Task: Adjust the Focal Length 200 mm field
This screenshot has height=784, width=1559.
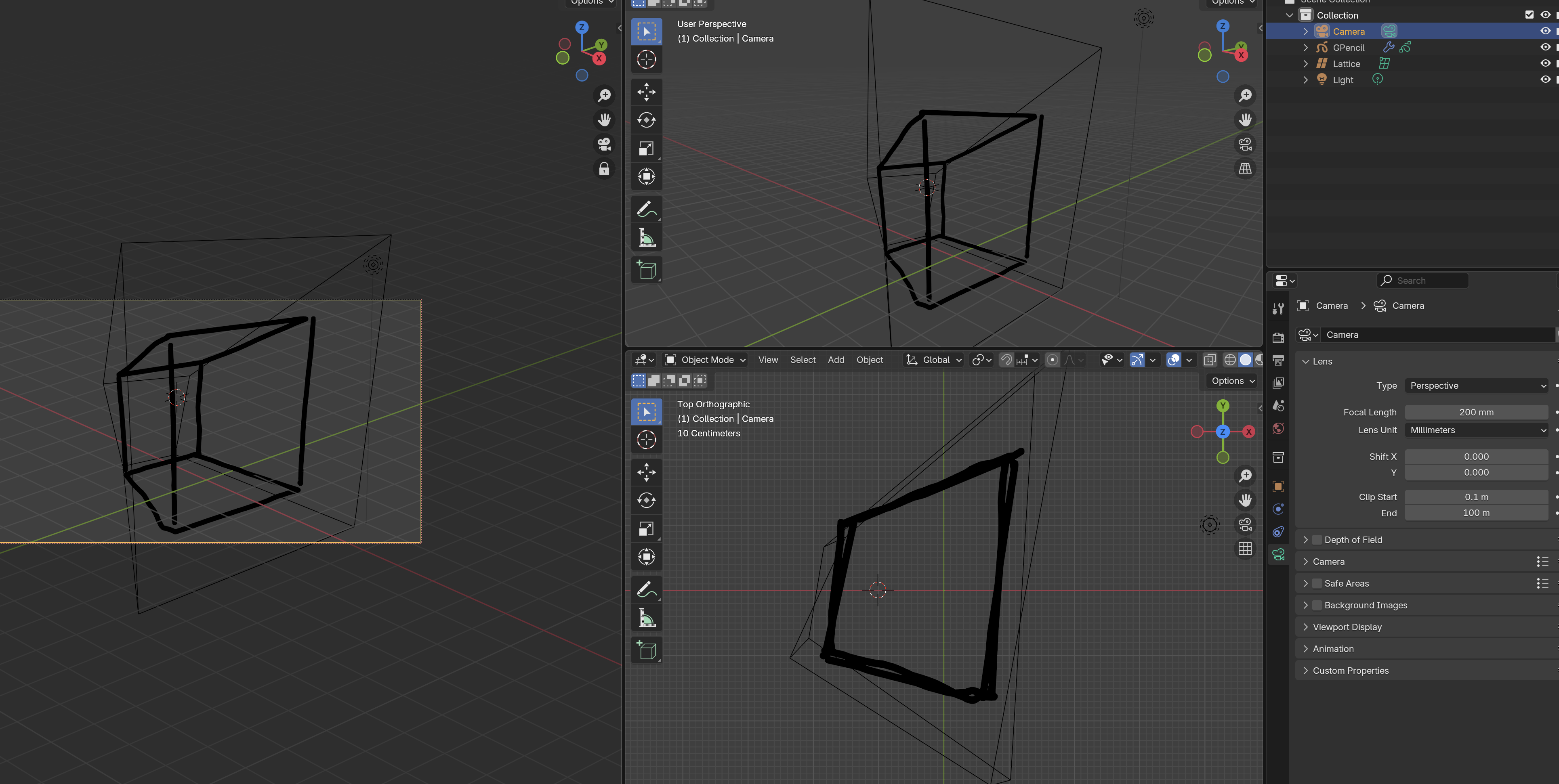Action: [1476, 413]
